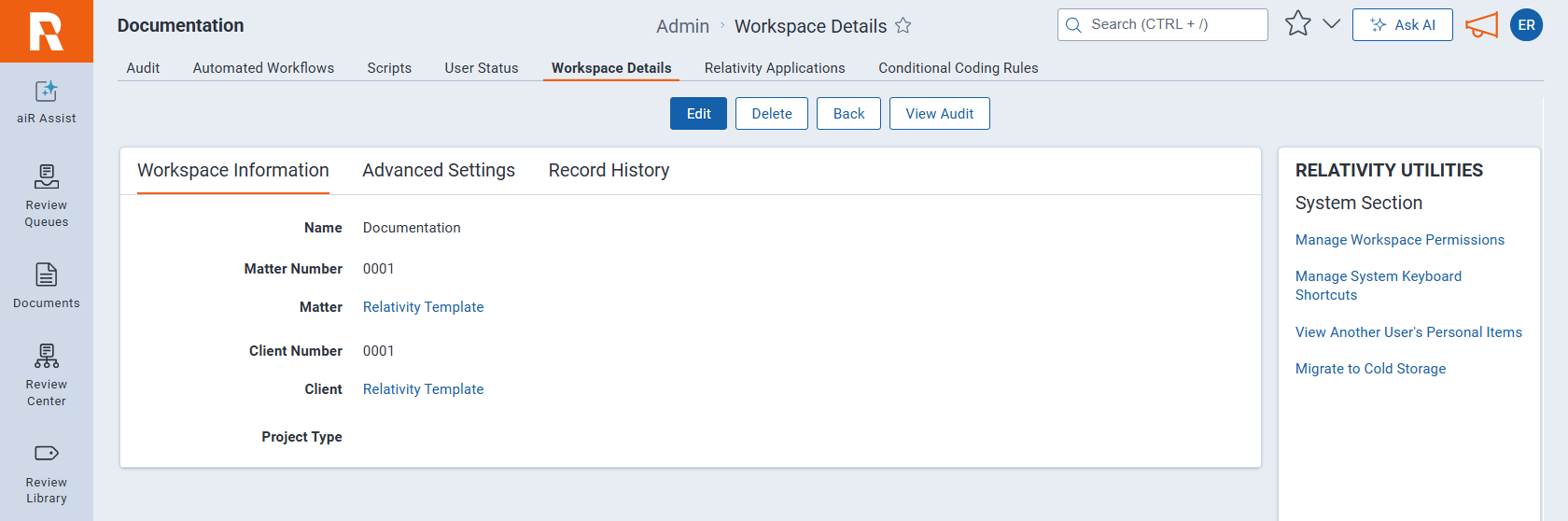
Task: Click the Admin breadcrumb
Action: click(682, 26)
